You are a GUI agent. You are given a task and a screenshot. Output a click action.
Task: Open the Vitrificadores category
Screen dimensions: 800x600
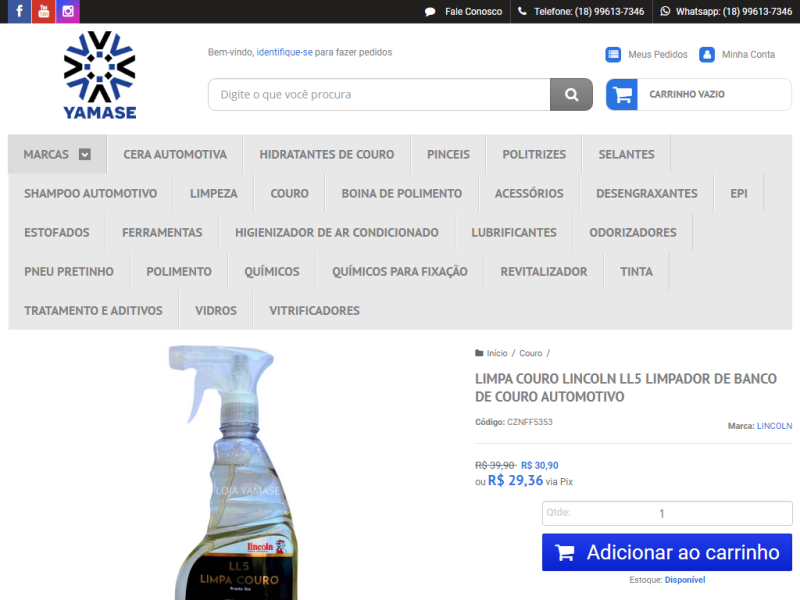[x=314, y=311]
